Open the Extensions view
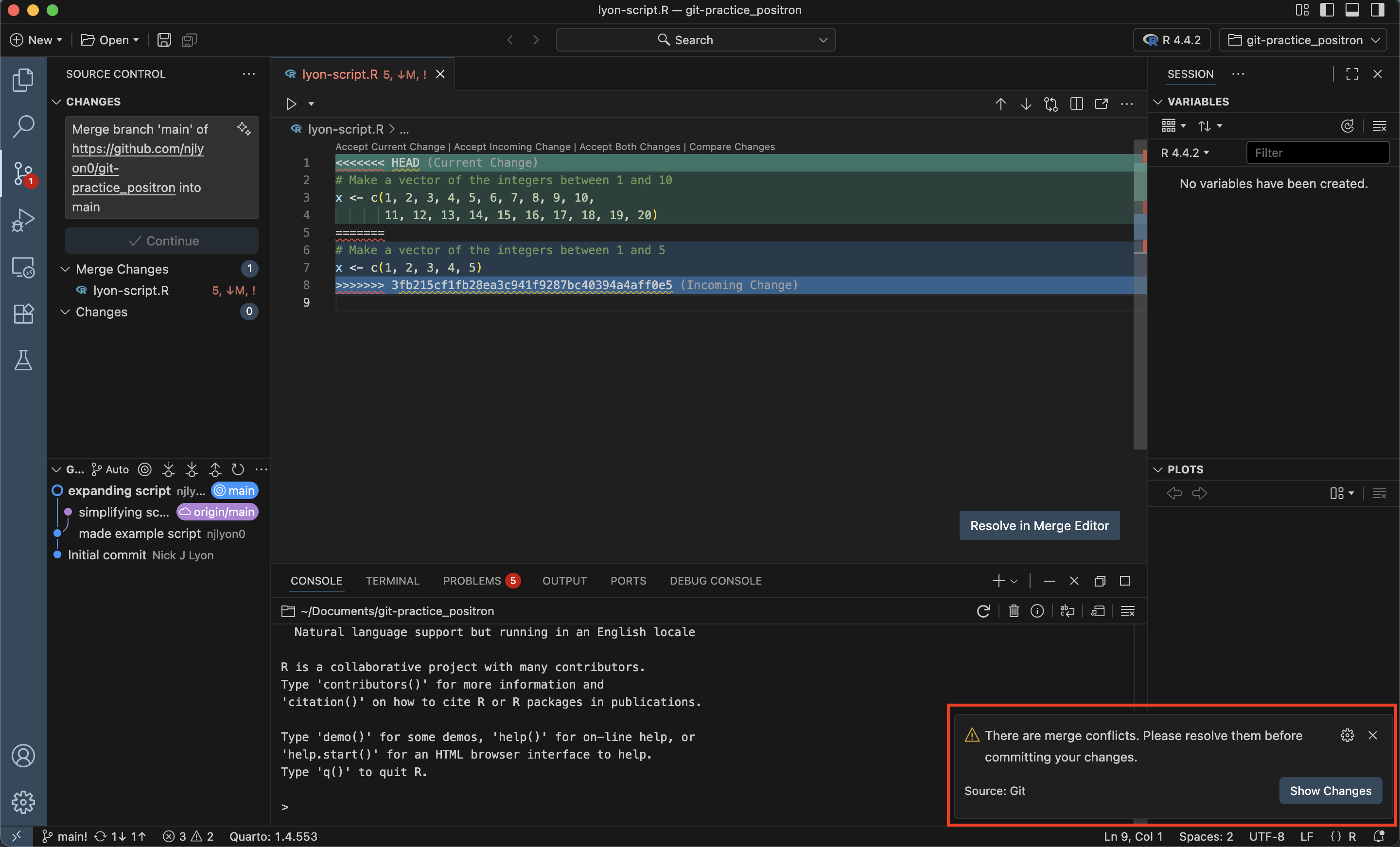Viewport: 1400px width, 847px height. point(23,313)
